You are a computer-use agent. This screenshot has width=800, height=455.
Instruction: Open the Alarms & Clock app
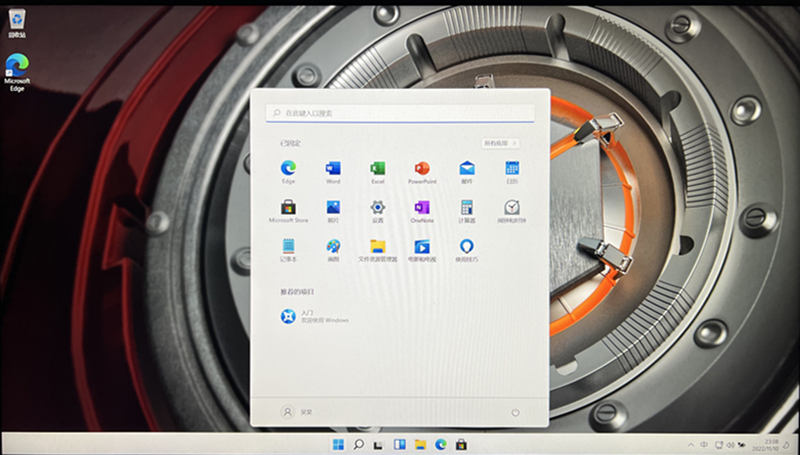(x=512, y=211)
